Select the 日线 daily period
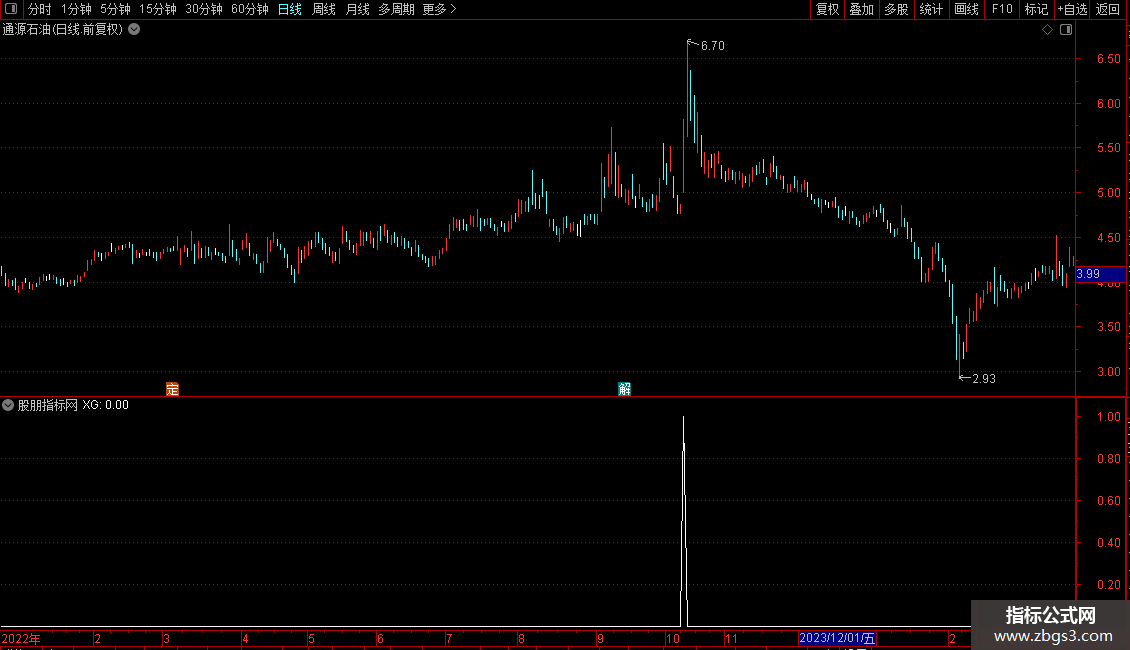This screenshot has width=1130, height=650. point(290,9)
